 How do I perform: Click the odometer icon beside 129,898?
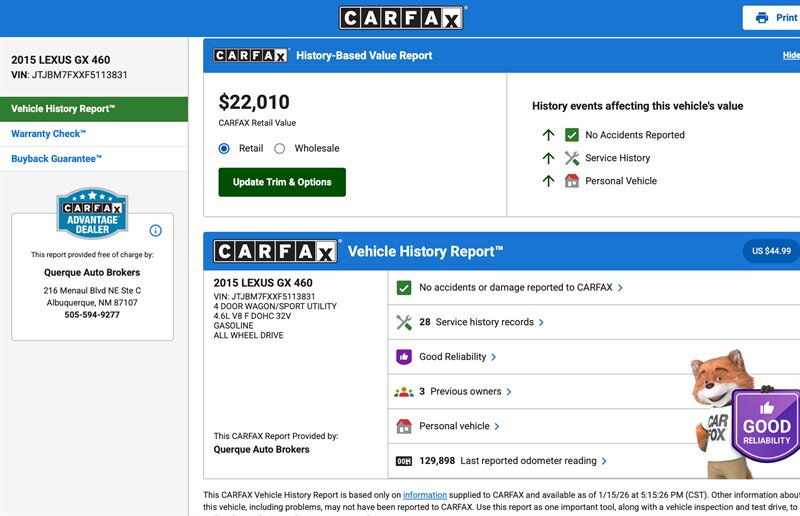click(404, 461)
